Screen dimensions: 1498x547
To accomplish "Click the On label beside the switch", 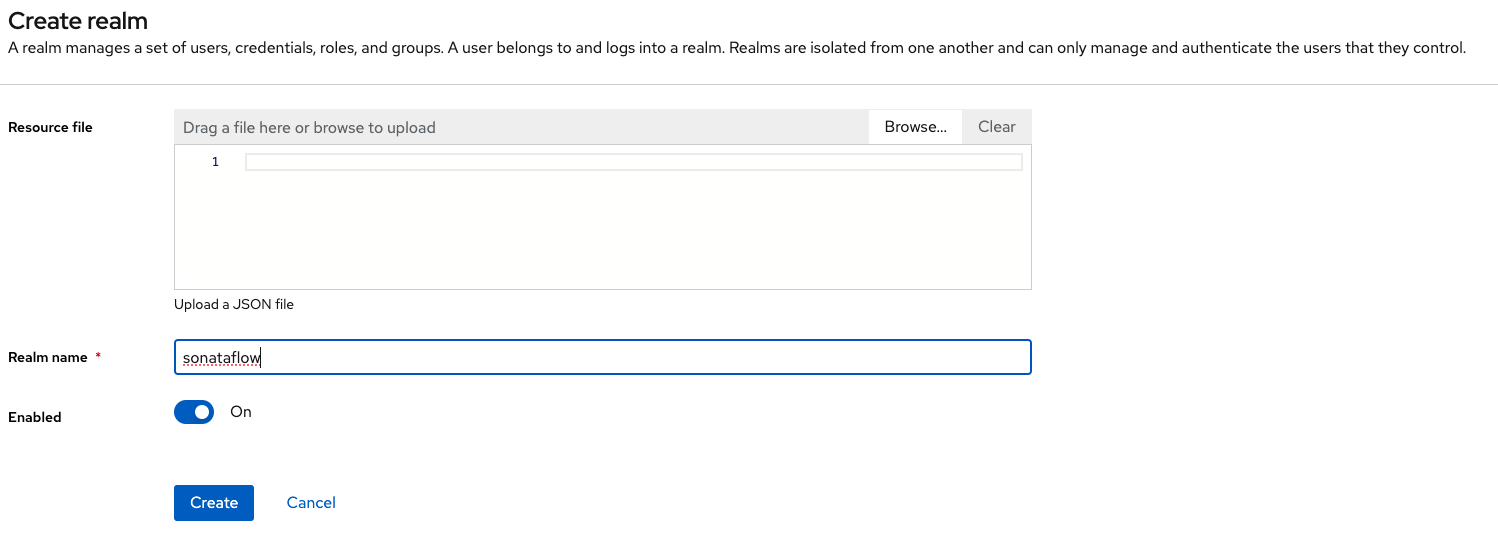I will (x=241, y=412).
